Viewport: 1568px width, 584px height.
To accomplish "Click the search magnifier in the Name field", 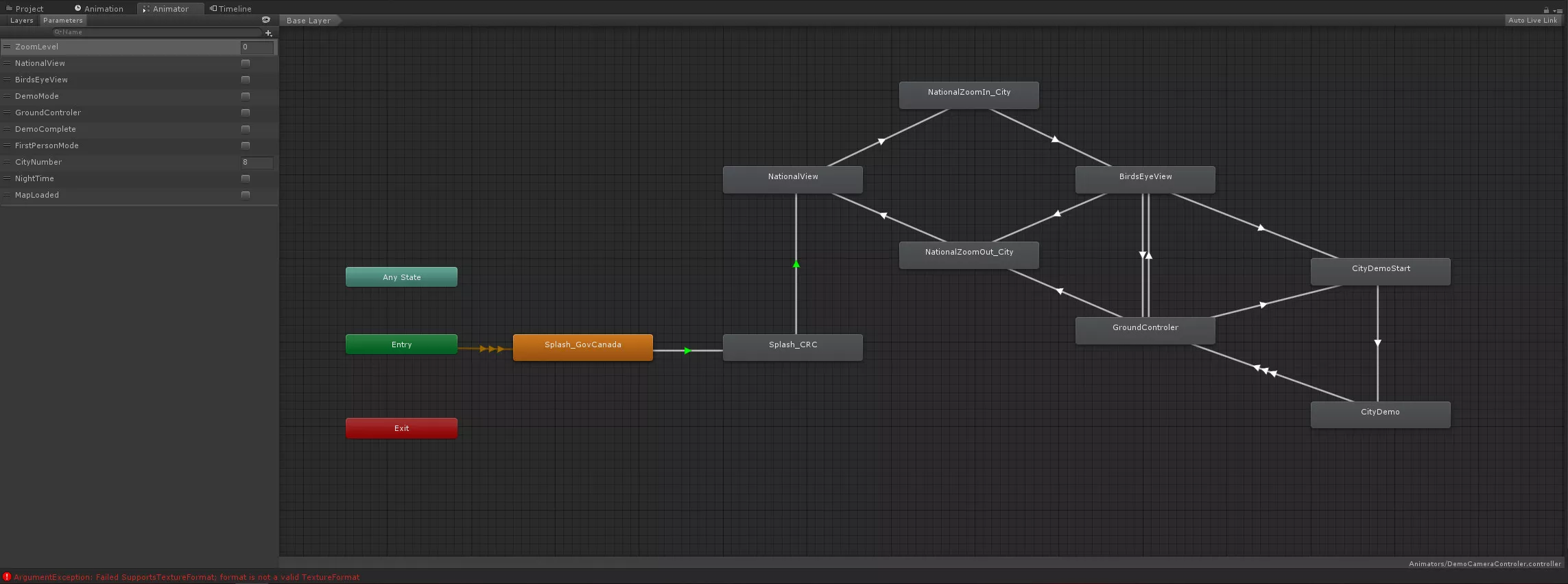I will pyautogui.click(x=58, y=32).
